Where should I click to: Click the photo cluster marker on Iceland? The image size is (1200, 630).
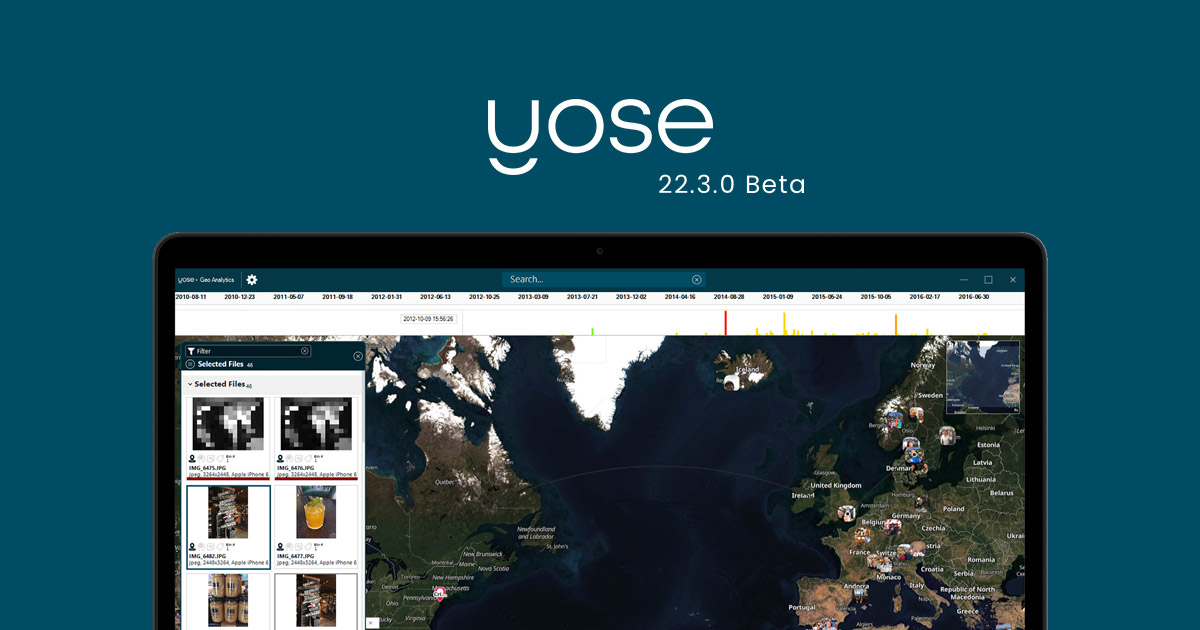(x=731, y=381)
